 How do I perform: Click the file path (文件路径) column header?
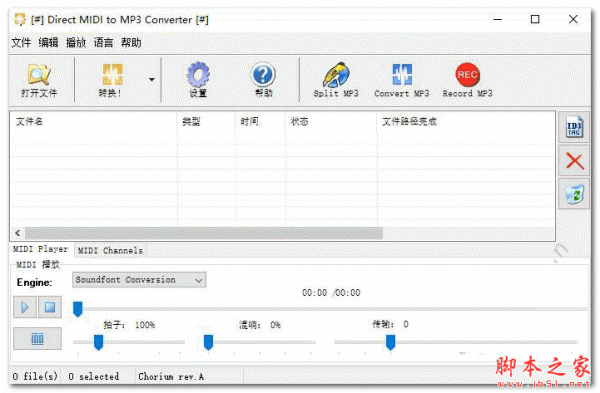coord(466,122)
